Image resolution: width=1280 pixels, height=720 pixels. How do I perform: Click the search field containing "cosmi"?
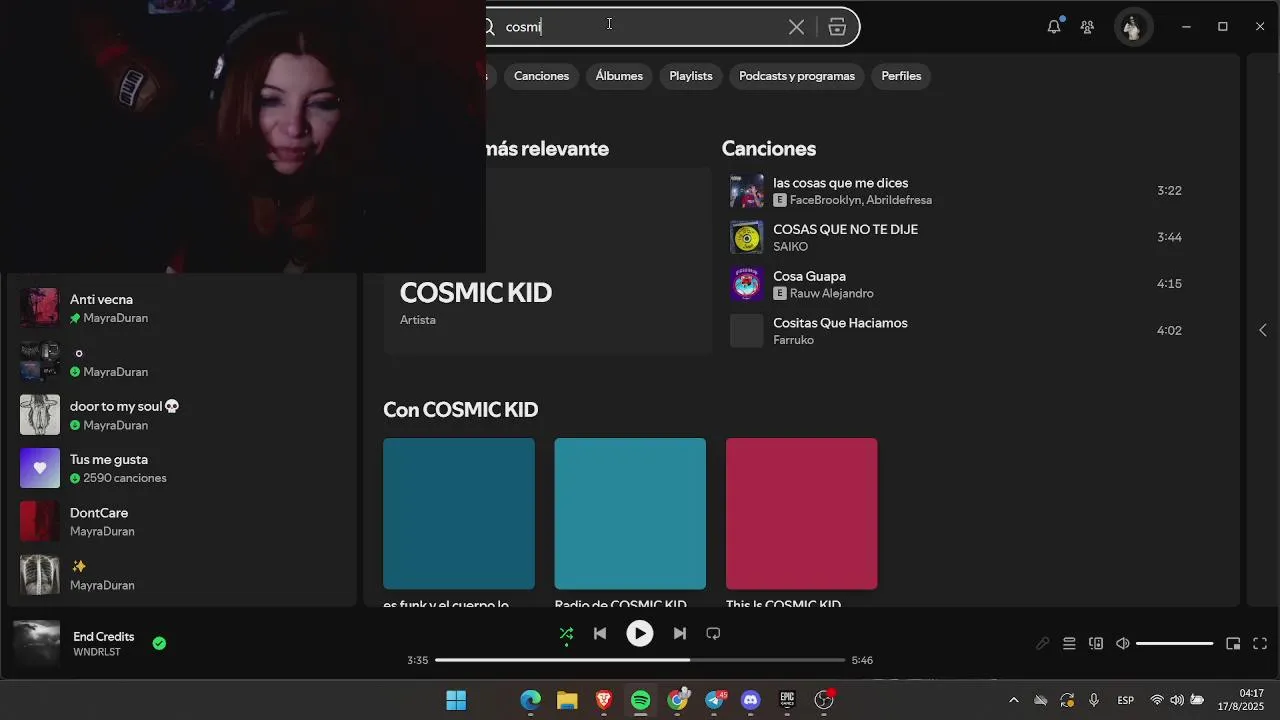click(x=640, y=27)
